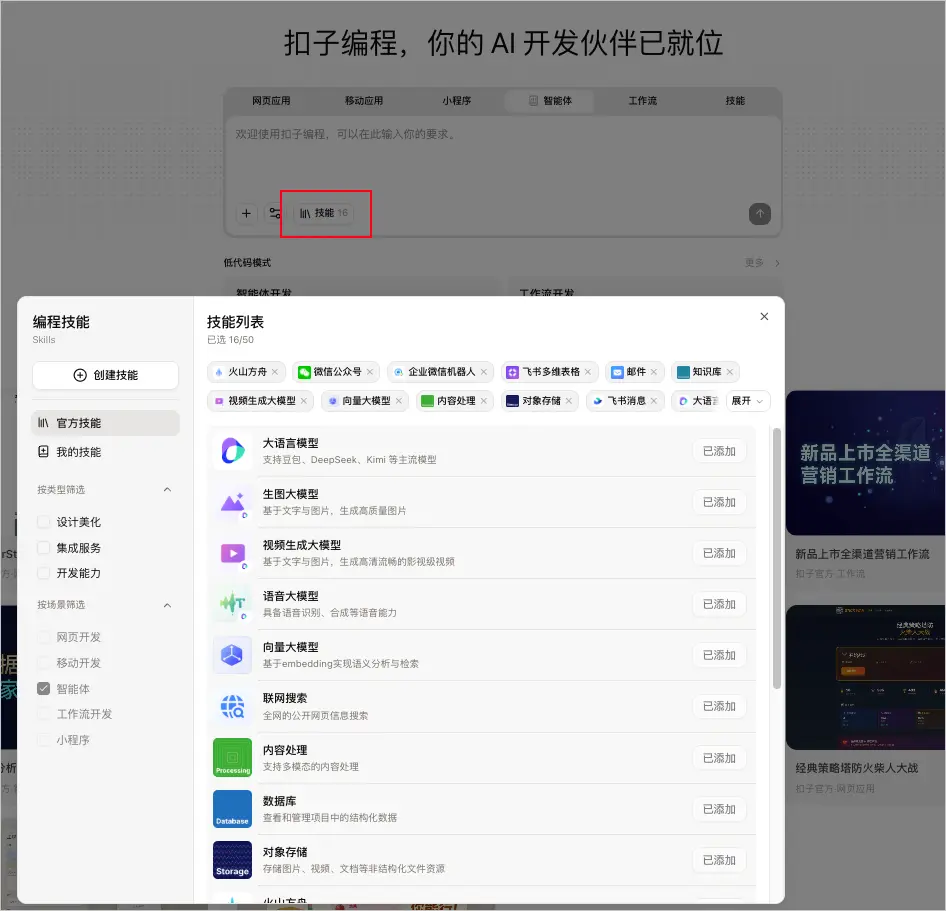Remove the 视频生成大模型 tag

point(304,401)
